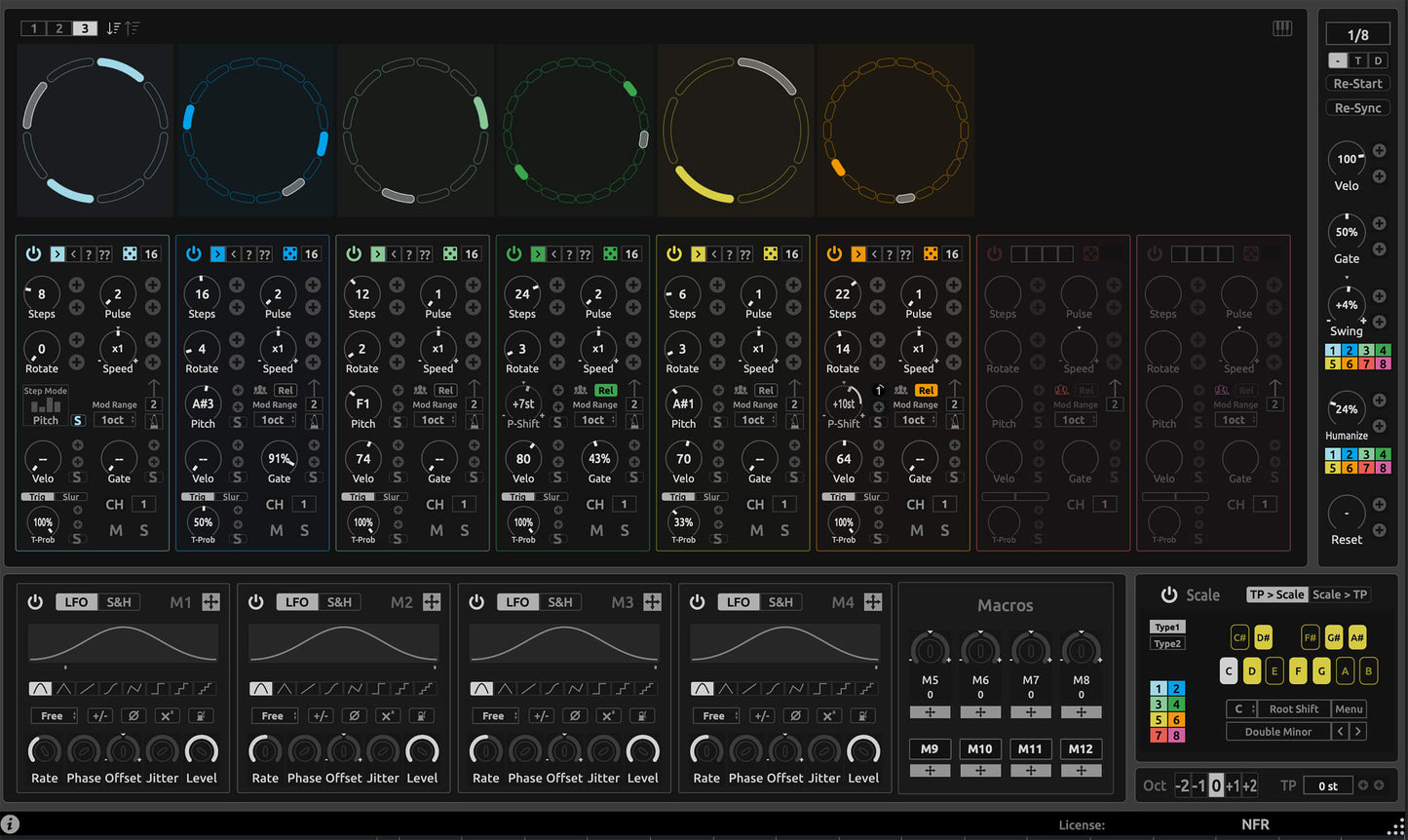This screenshot has height=840, width=1408.
Task: Switch the light blue first track to Slur
Action: pos(71,497)
